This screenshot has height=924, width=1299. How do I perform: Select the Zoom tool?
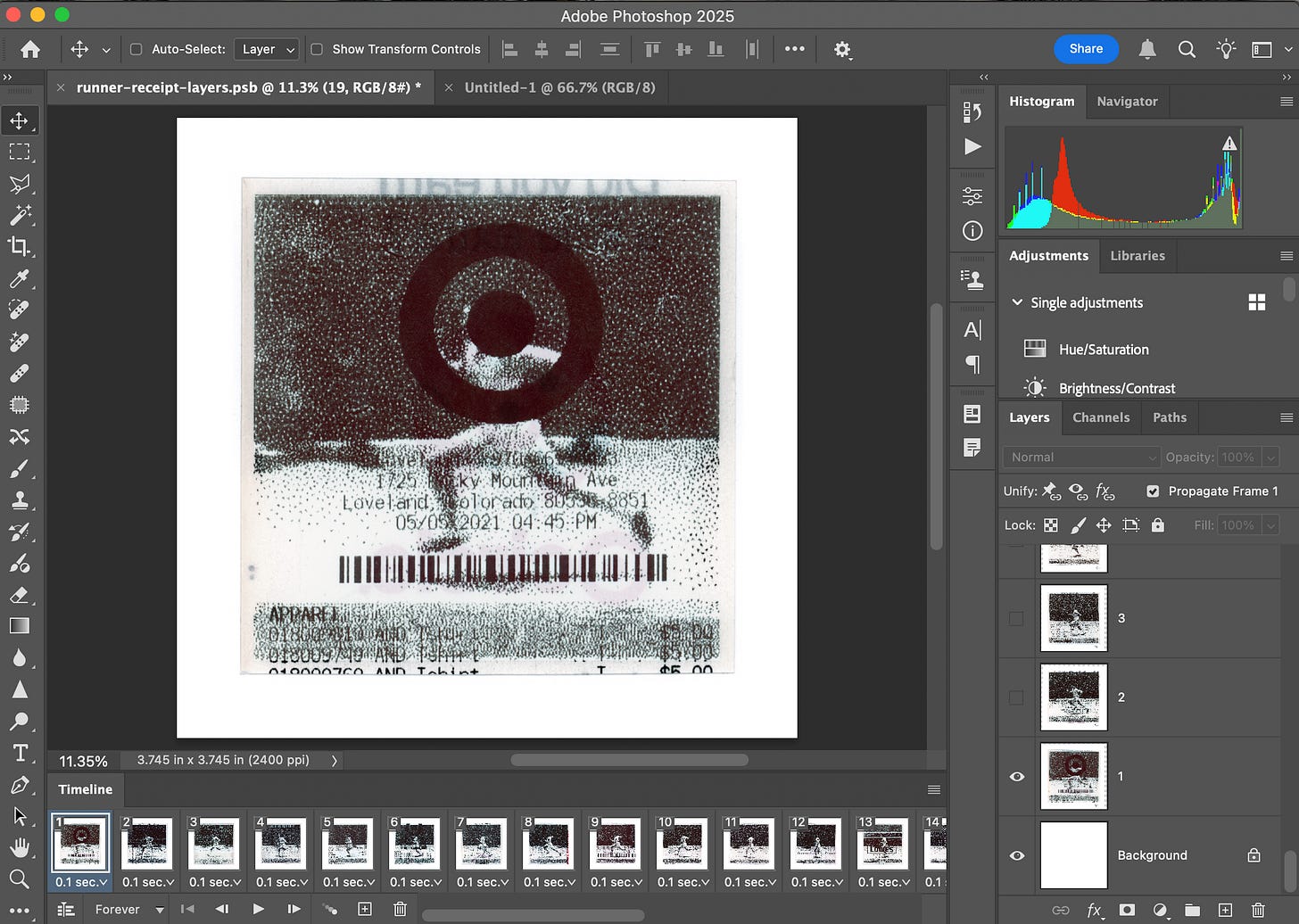point(20,880)
